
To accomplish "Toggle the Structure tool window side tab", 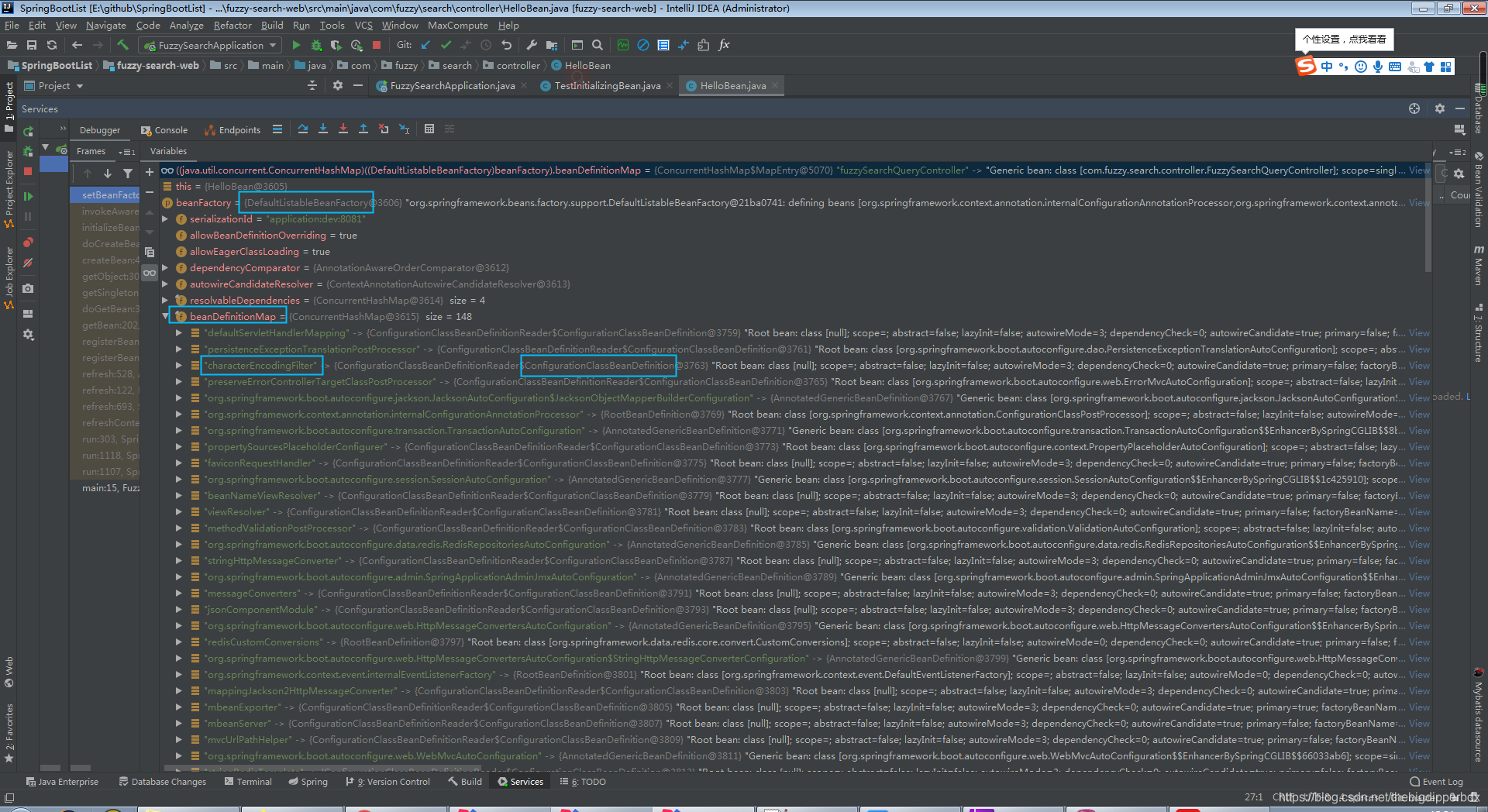I will point(1479,332).
